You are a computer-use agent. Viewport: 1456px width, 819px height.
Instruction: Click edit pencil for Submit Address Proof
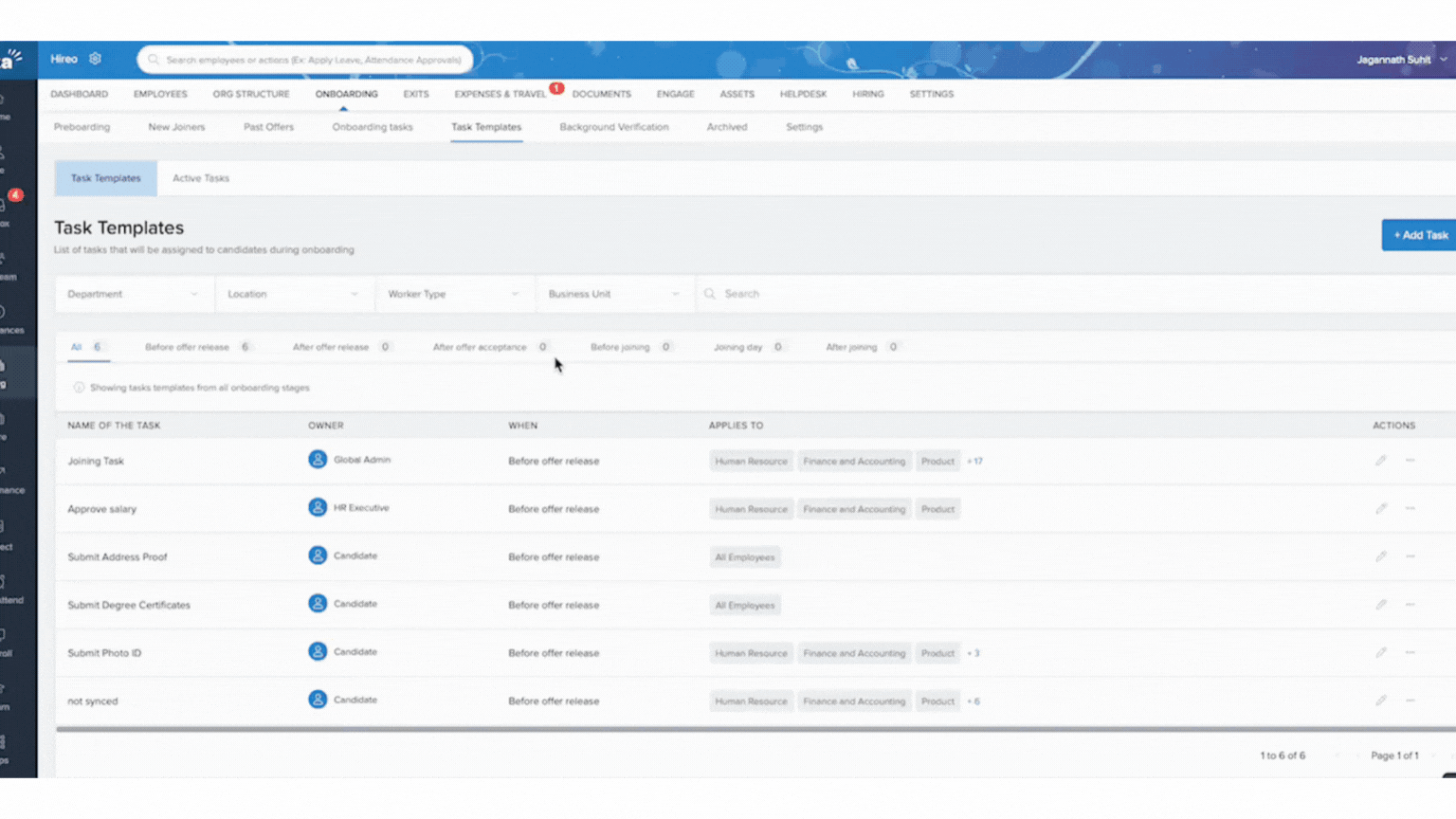(1381, 556)
